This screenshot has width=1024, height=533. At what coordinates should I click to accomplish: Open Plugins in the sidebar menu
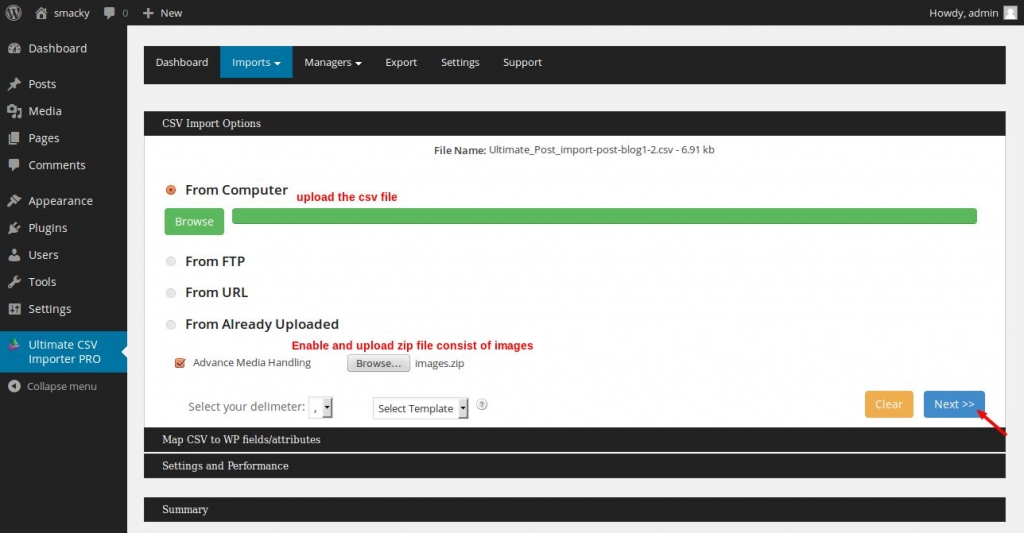pyautogui.click(x=48, y=228)
